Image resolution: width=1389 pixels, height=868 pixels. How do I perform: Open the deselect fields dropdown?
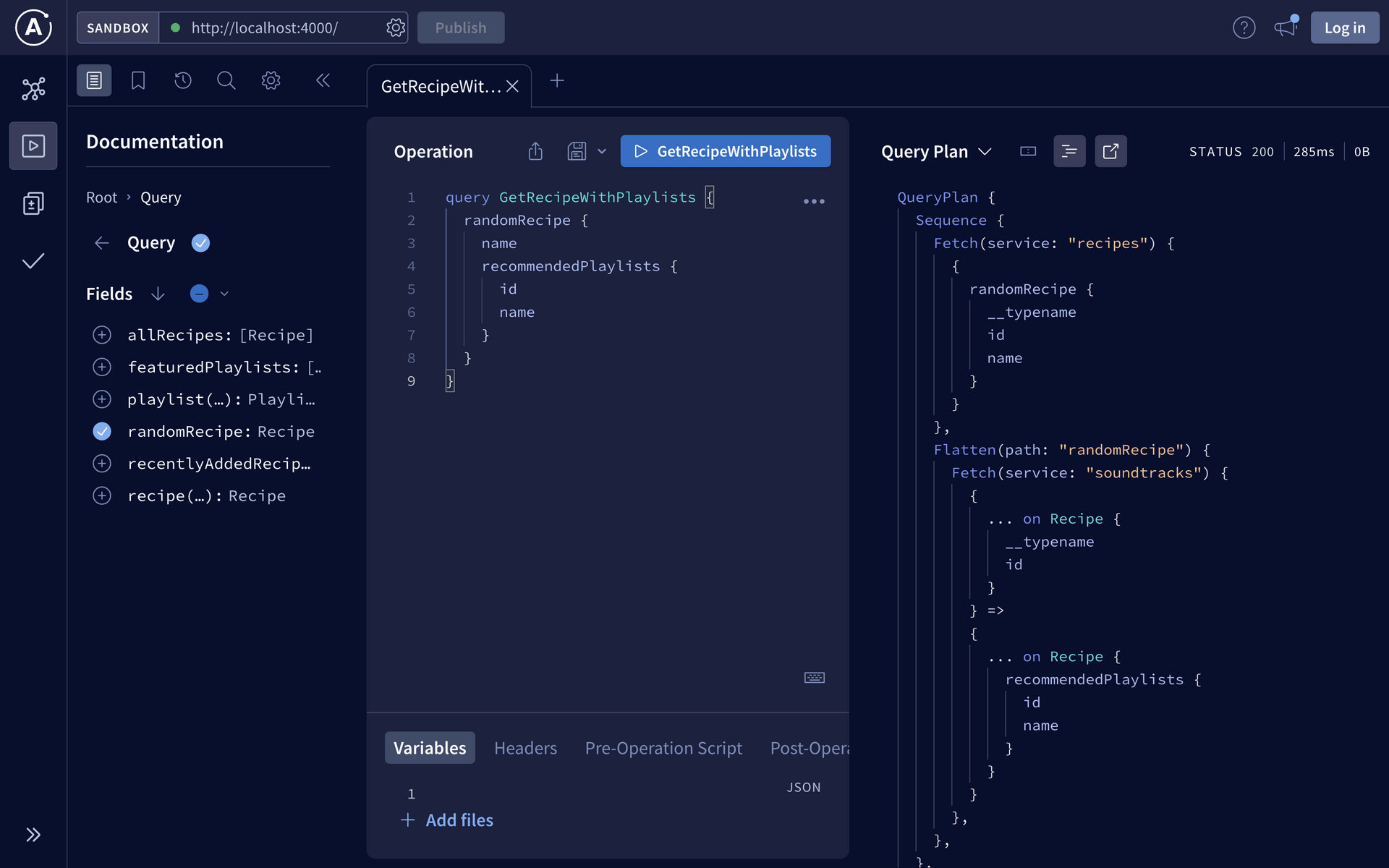pyautogui.click(x=224, y=294)
